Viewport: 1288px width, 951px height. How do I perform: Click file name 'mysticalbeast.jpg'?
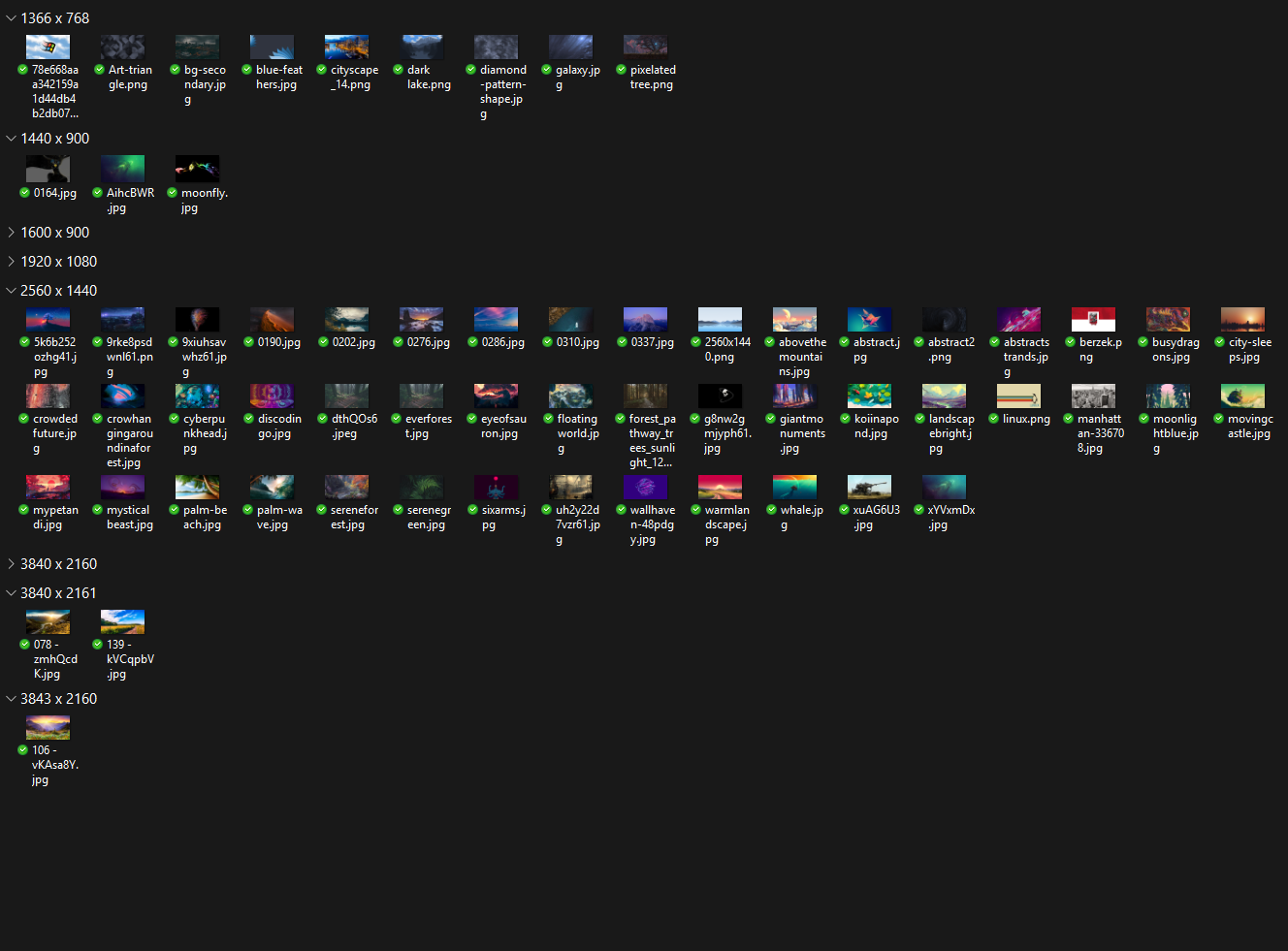click(130, 518)
